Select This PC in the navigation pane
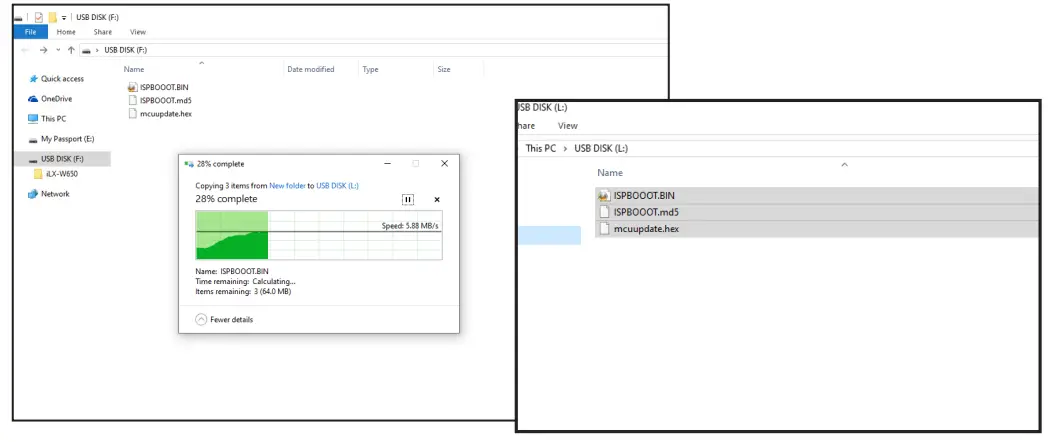This screenshot has width=1048, height=442. click(x=53, y=119)
